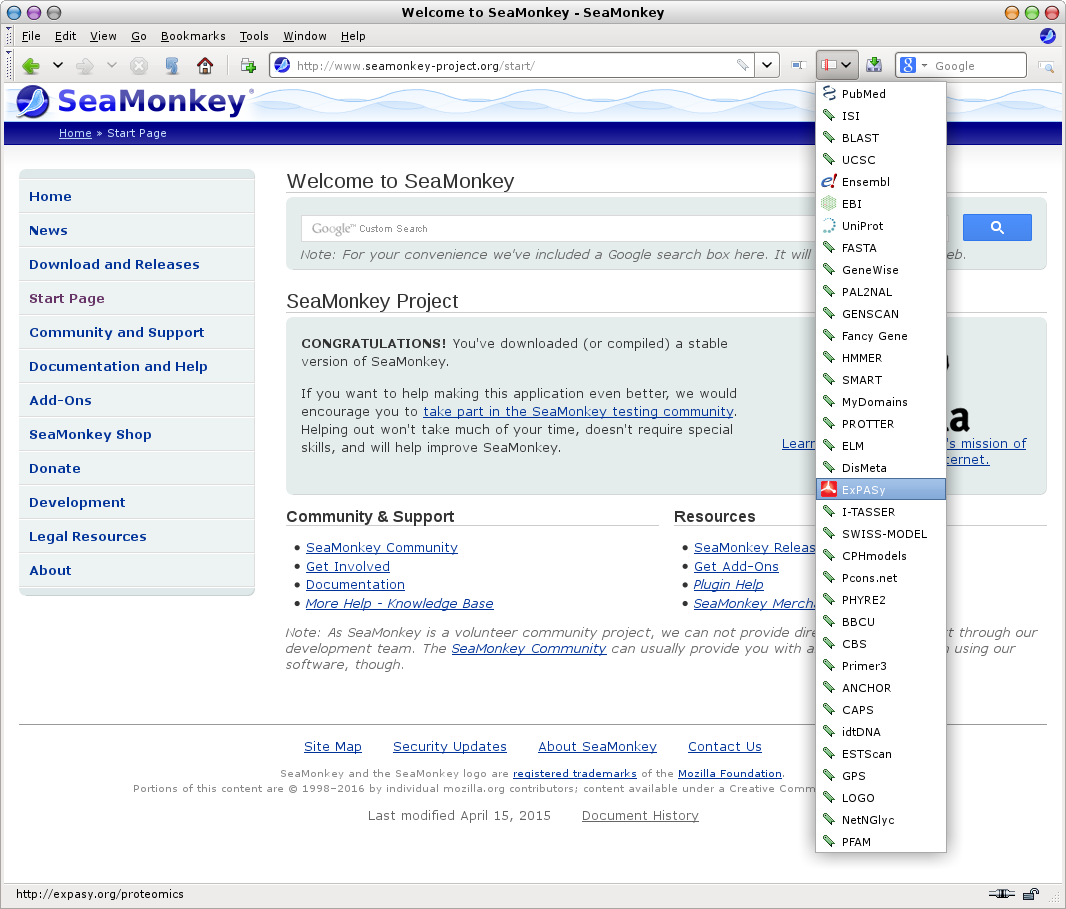
Task: Choose SWISS-MODEL in the dropdown list
Action: tap(884, 534)
